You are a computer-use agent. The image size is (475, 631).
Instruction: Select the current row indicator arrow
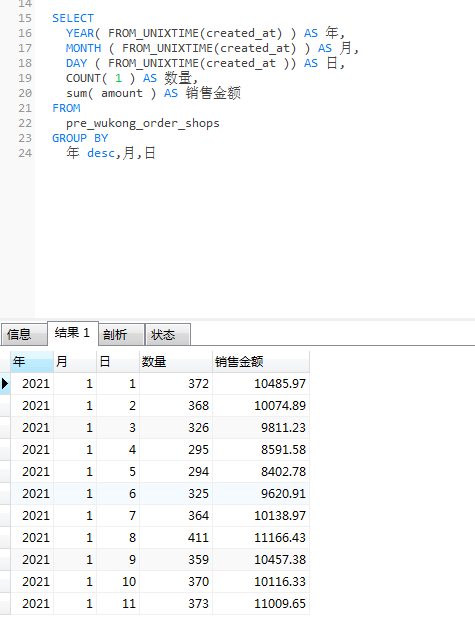pos(5,384)
